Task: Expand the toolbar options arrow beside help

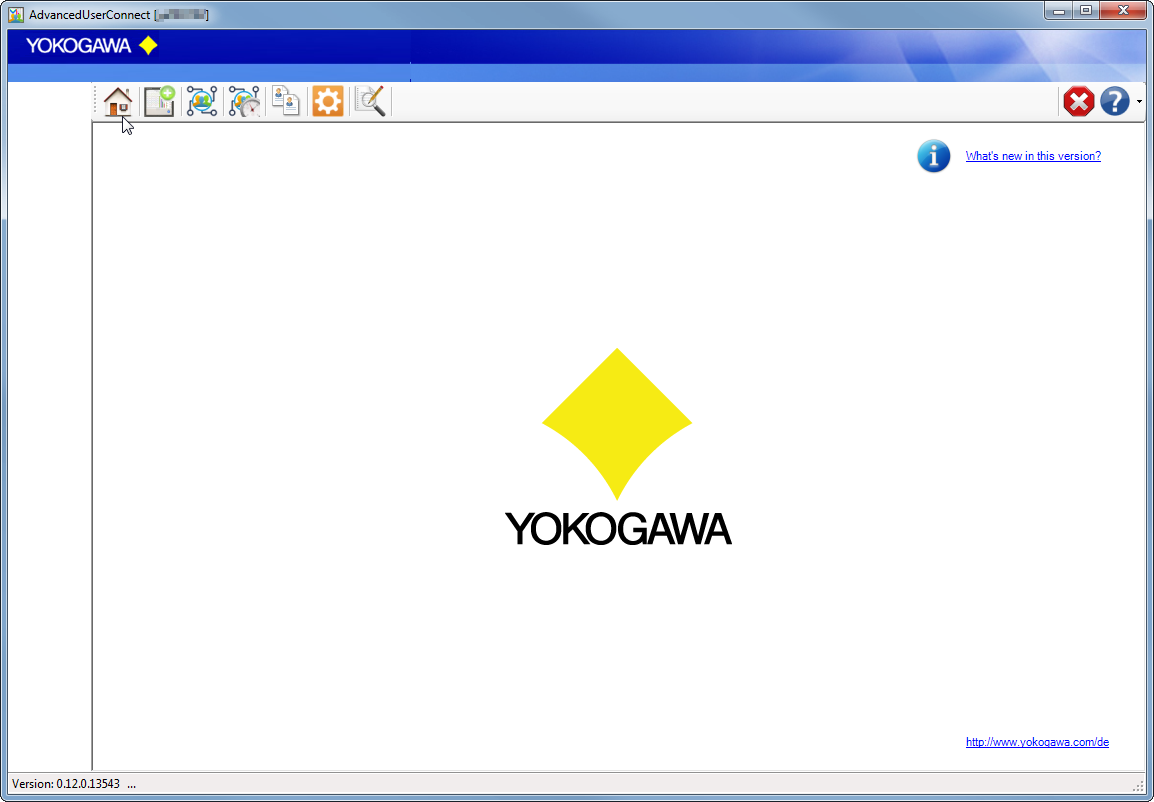Action: point(1139,102)
